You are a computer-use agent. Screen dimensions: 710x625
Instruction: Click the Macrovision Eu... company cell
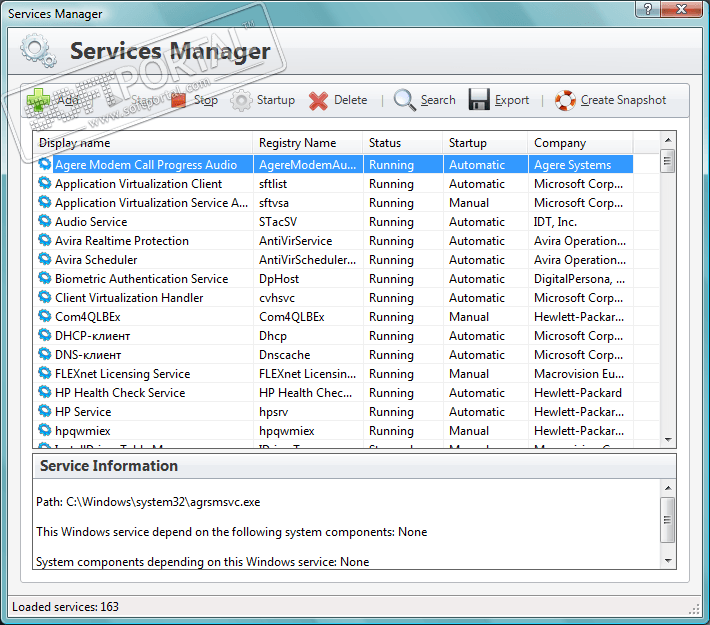tap(579, 374)
